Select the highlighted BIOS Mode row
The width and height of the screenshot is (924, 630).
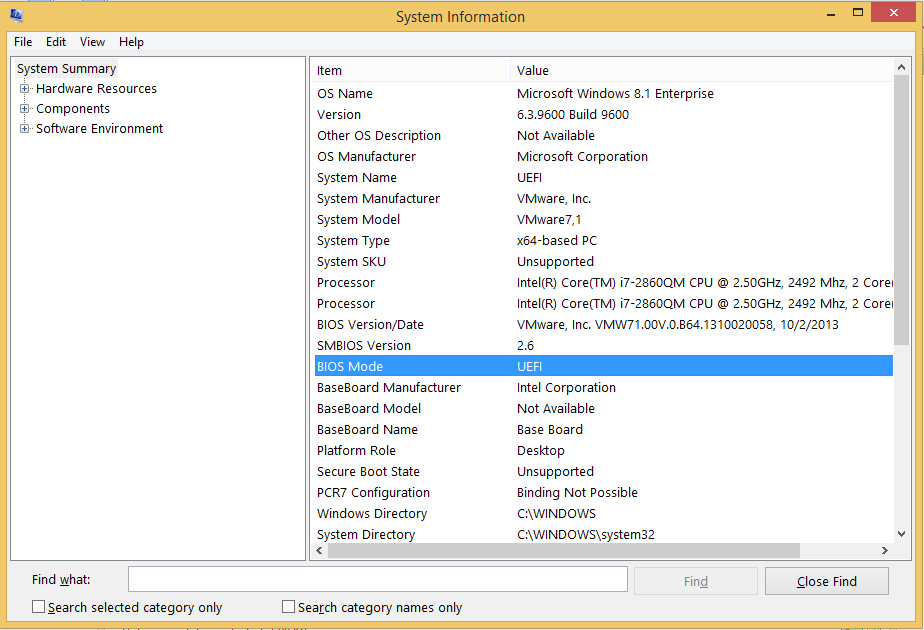pos(604,367)
